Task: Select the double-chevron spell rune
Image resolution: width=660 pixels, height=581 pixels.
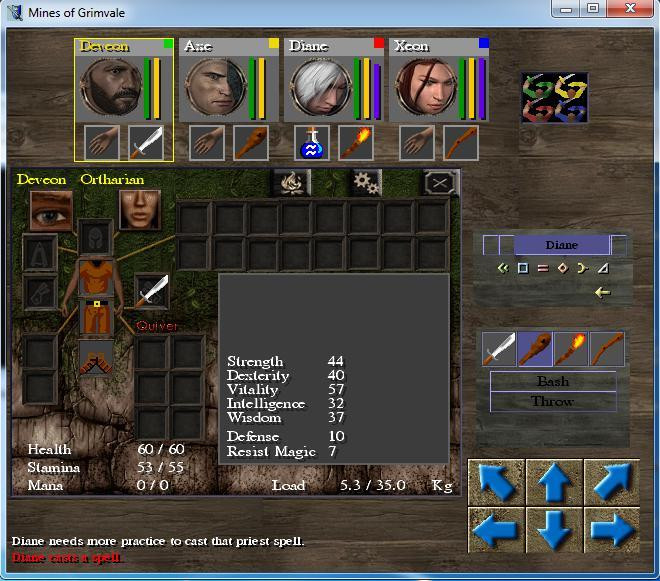Action: tap(502, 268)
